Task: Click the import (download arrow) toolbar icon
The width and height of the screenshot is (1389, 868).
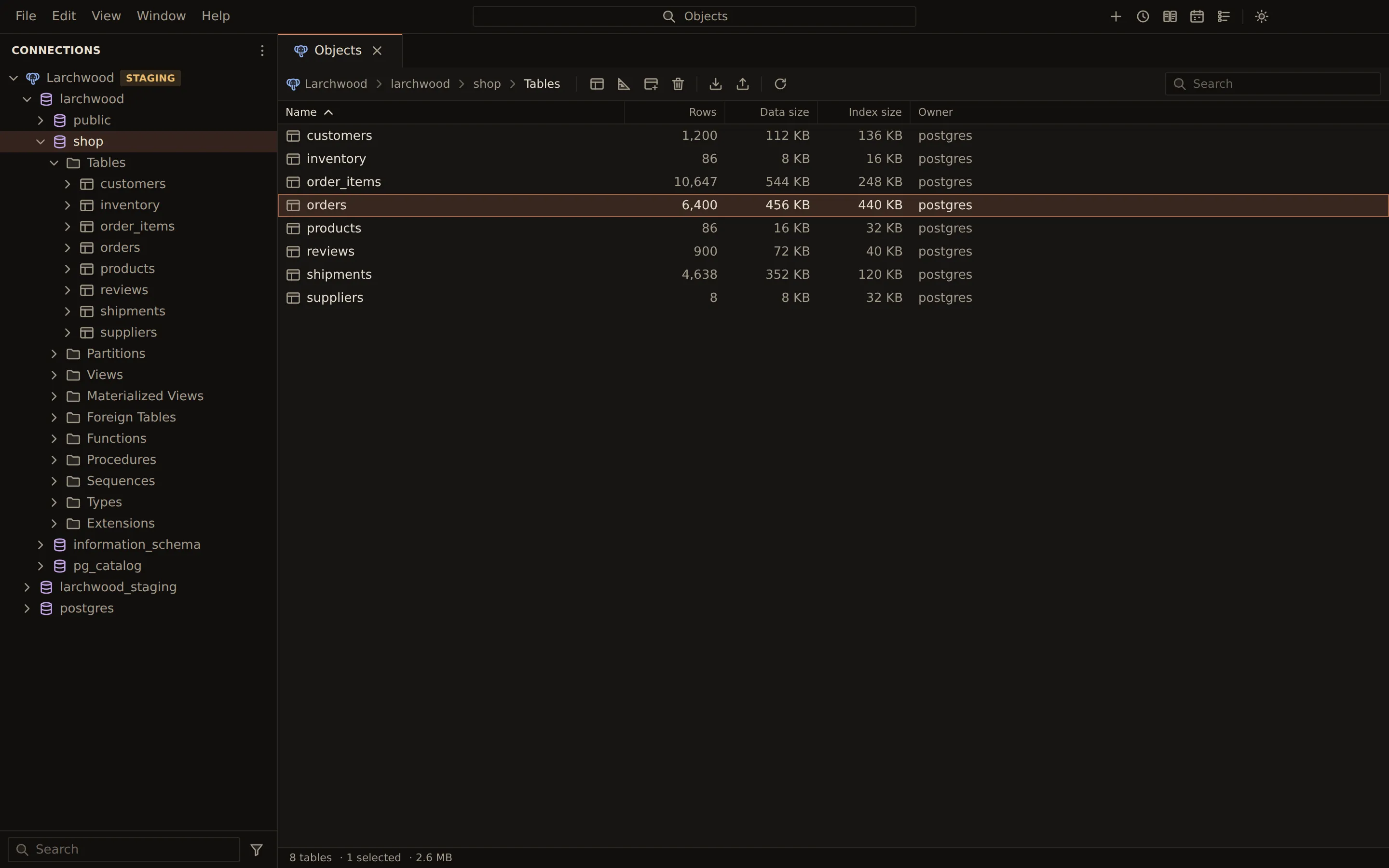Action: 715,84
